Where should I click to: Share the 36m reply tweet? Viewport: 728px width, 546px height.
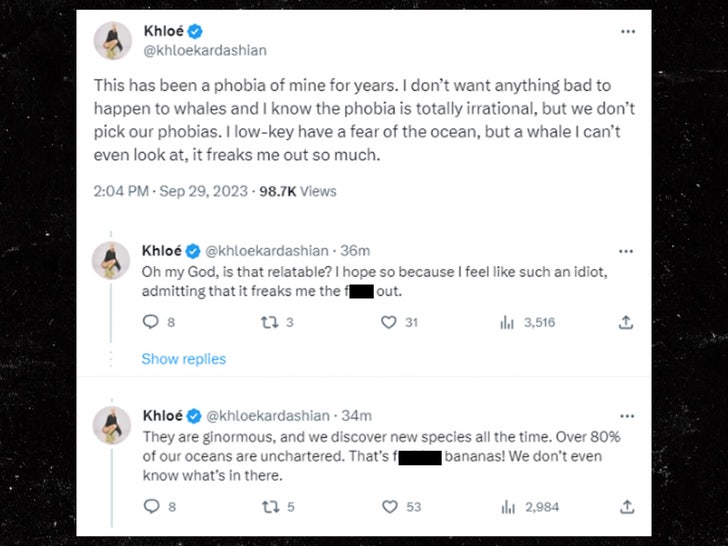tap(626, 322)
